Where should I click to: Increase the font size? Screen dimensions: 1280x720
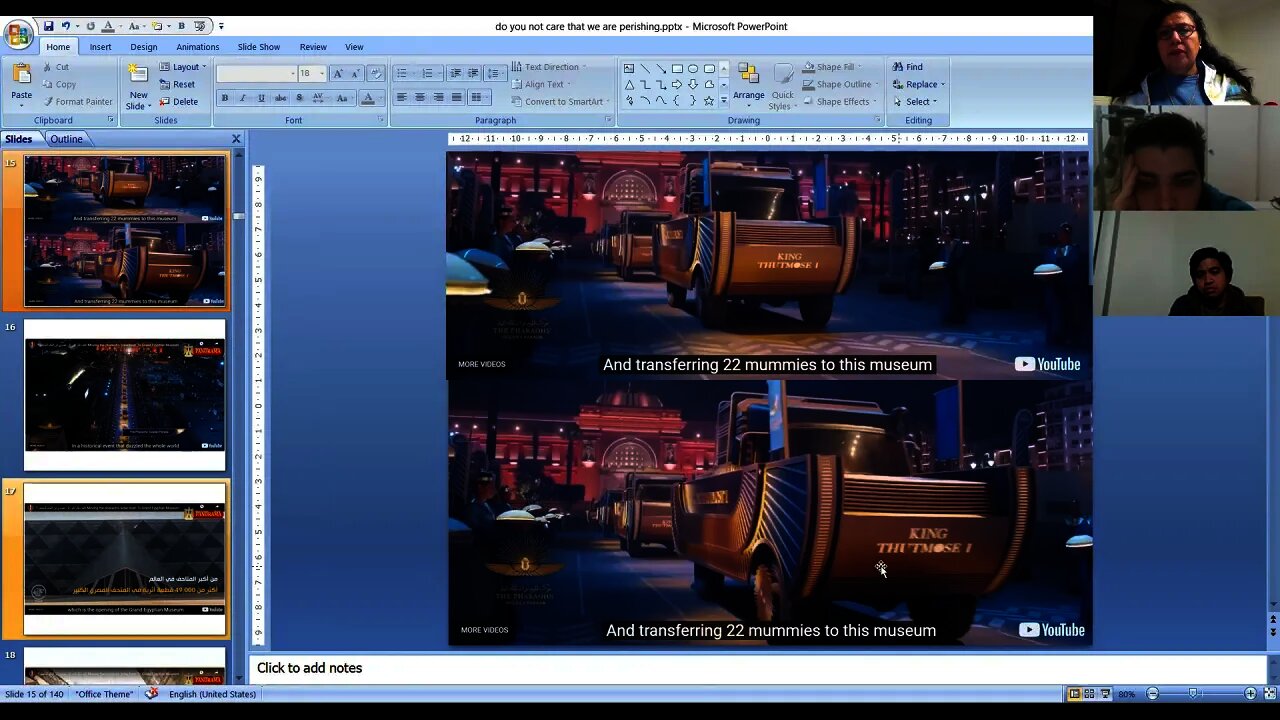337,74
